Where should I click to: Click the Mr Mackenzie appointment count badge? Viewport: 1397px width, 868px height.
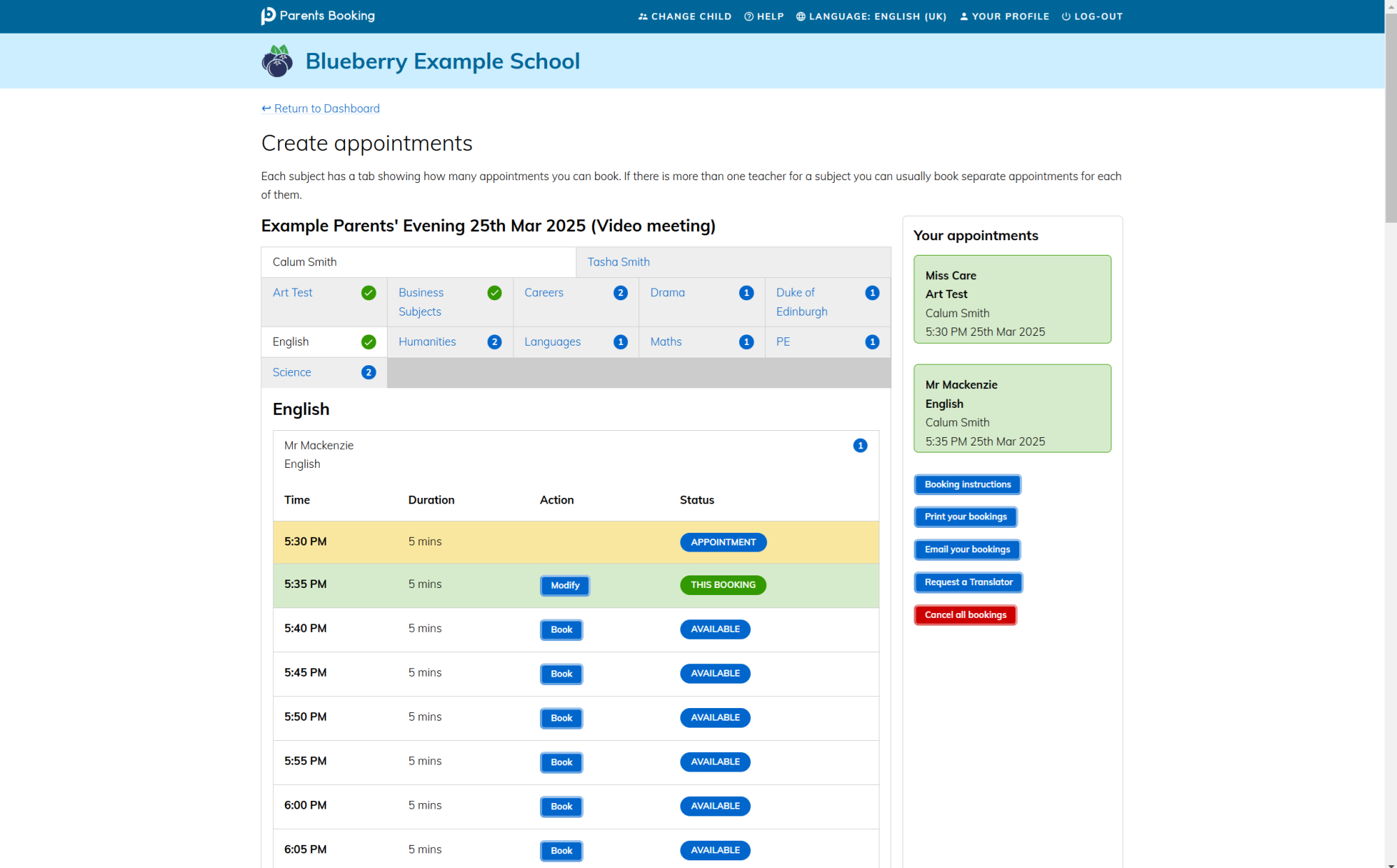coord(860,446)
